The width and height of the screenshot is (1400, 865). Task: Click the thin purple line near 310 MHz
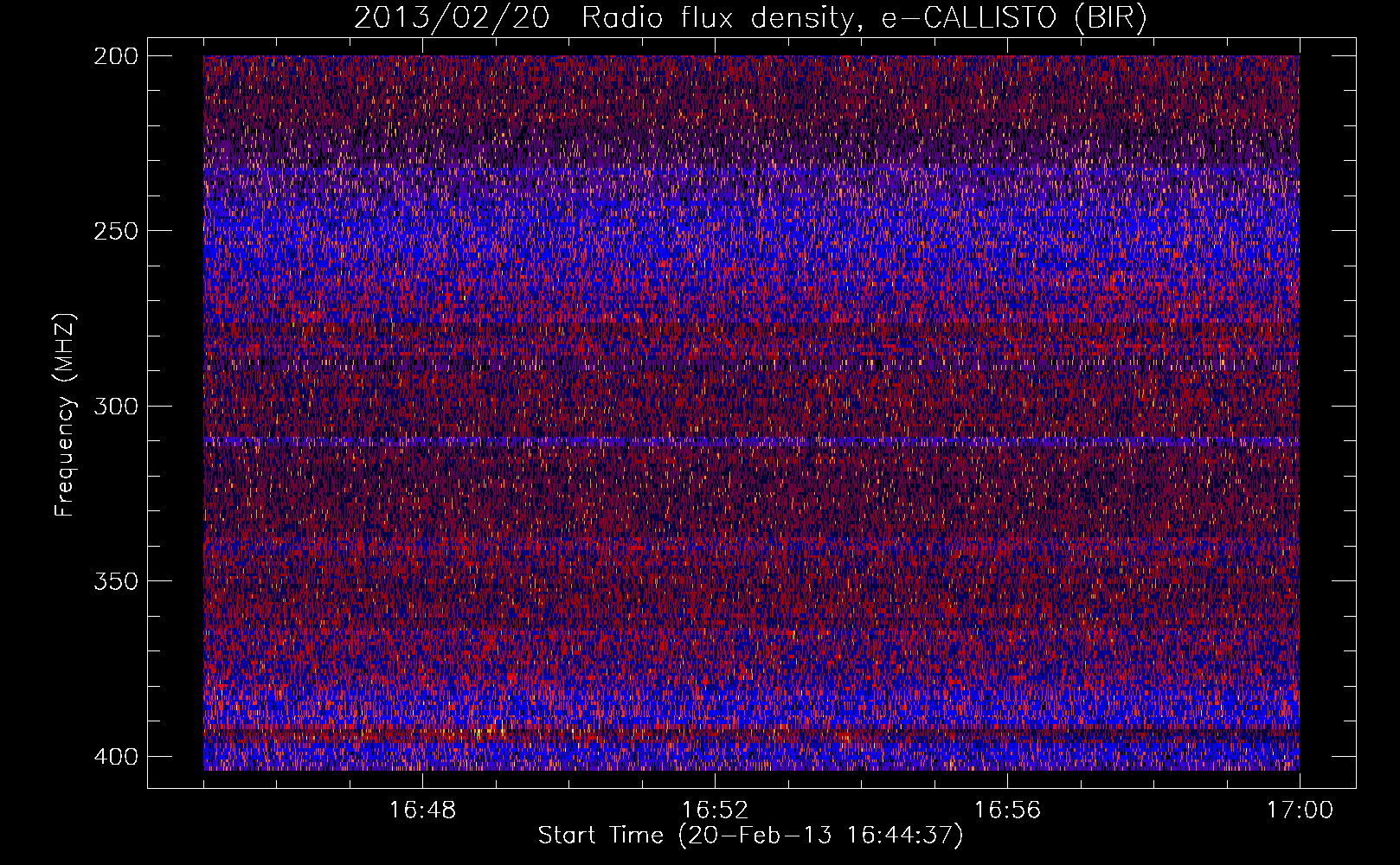pyautogui.click(x=751, y=441)
